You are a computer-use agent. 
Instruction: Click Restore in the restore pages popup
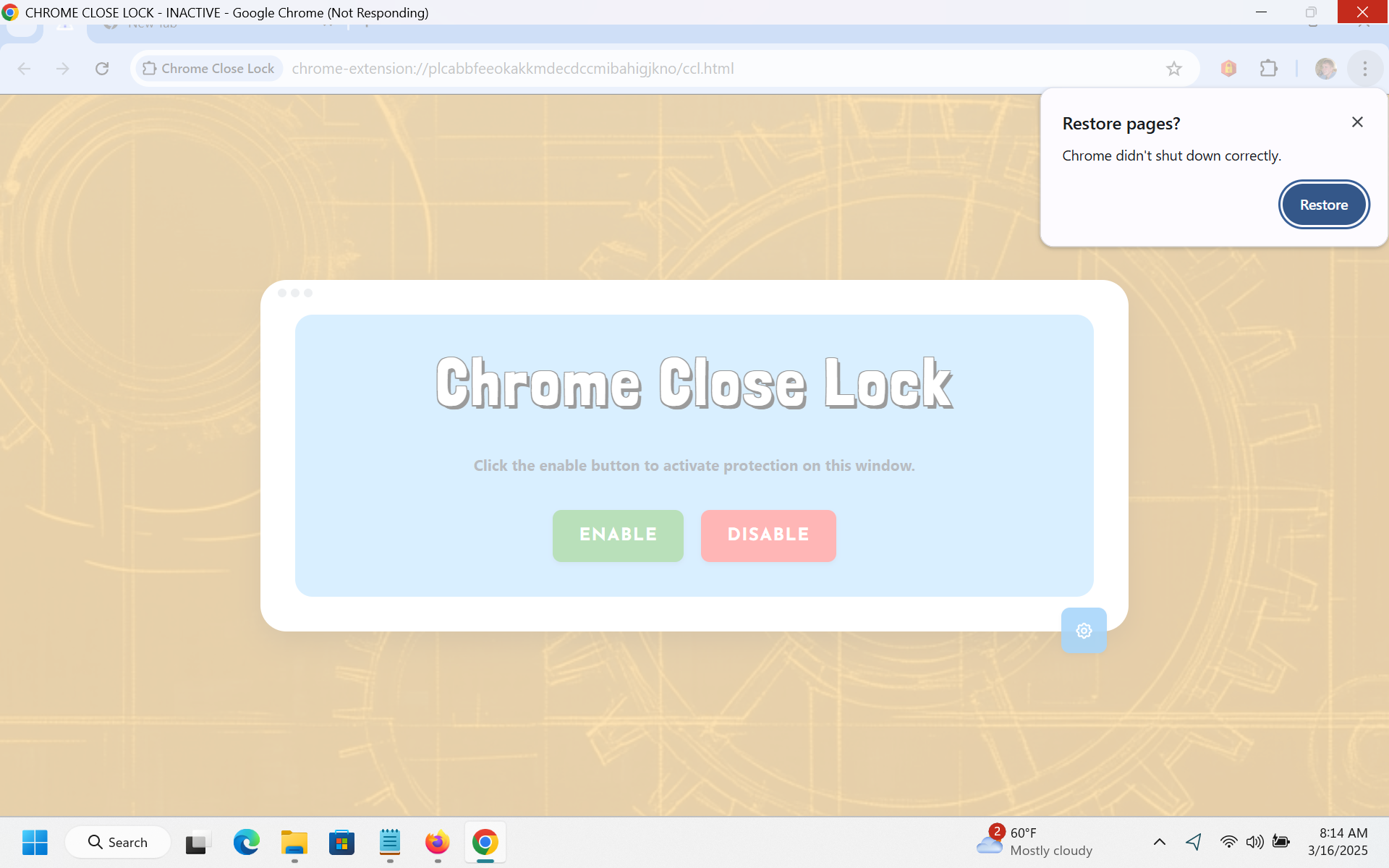coord(1323,205)
